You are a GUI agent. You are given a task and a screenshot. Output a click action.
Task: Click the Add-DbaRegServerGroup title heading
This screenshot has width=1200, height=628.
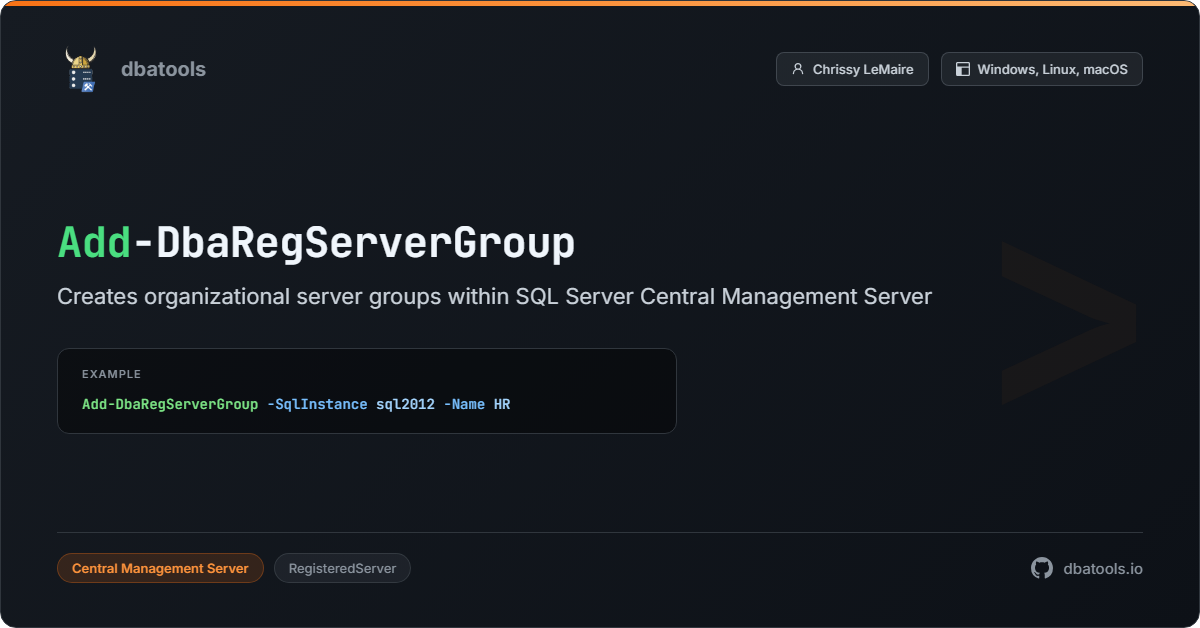(x=316, y=243)
